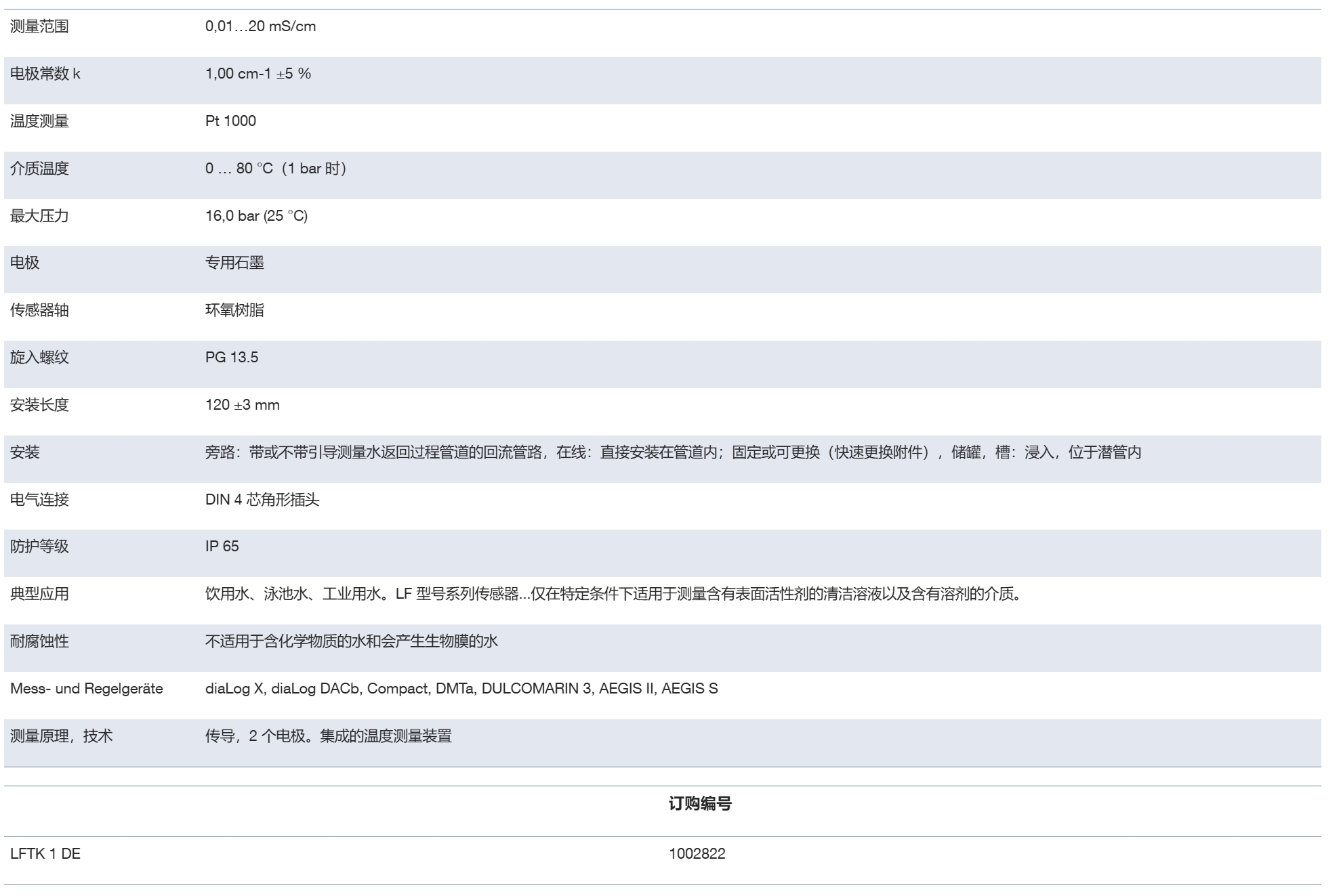Select the 防护等级 label
The width and height of the screenshot is (1341, 896).
(39, 547)
